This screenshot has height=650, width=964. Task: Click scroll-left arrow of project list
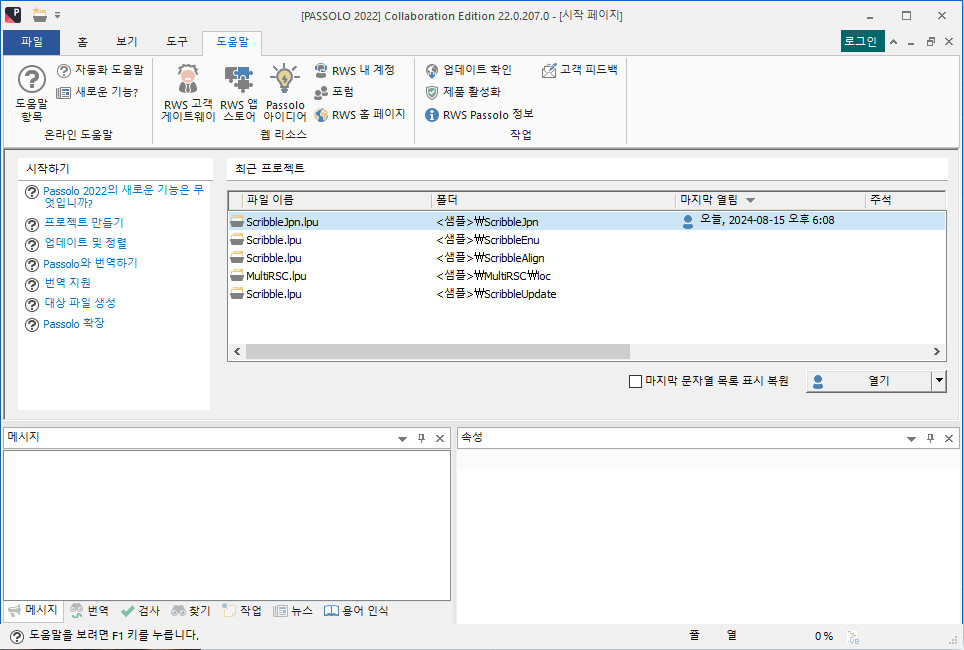coord(237,352)
